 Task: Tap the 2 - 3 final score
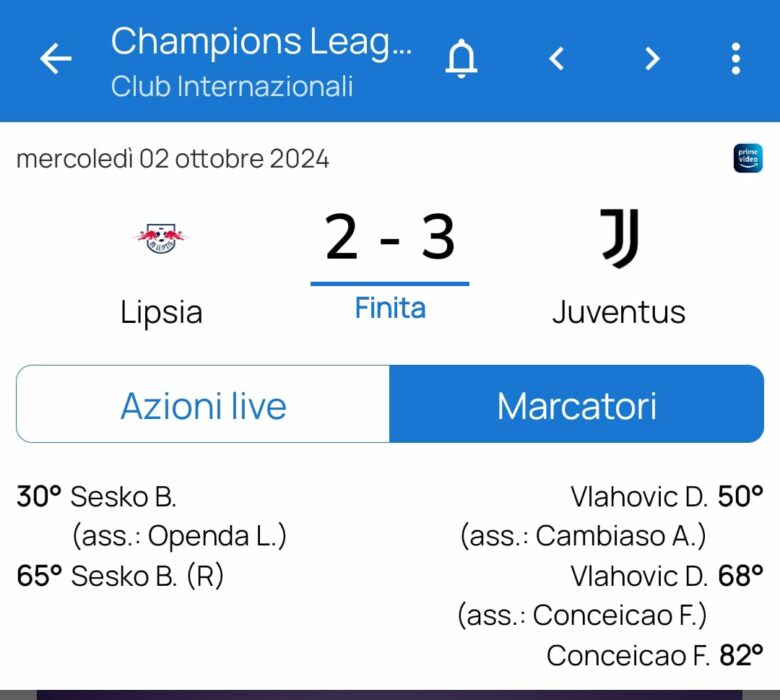coord(390,238)
